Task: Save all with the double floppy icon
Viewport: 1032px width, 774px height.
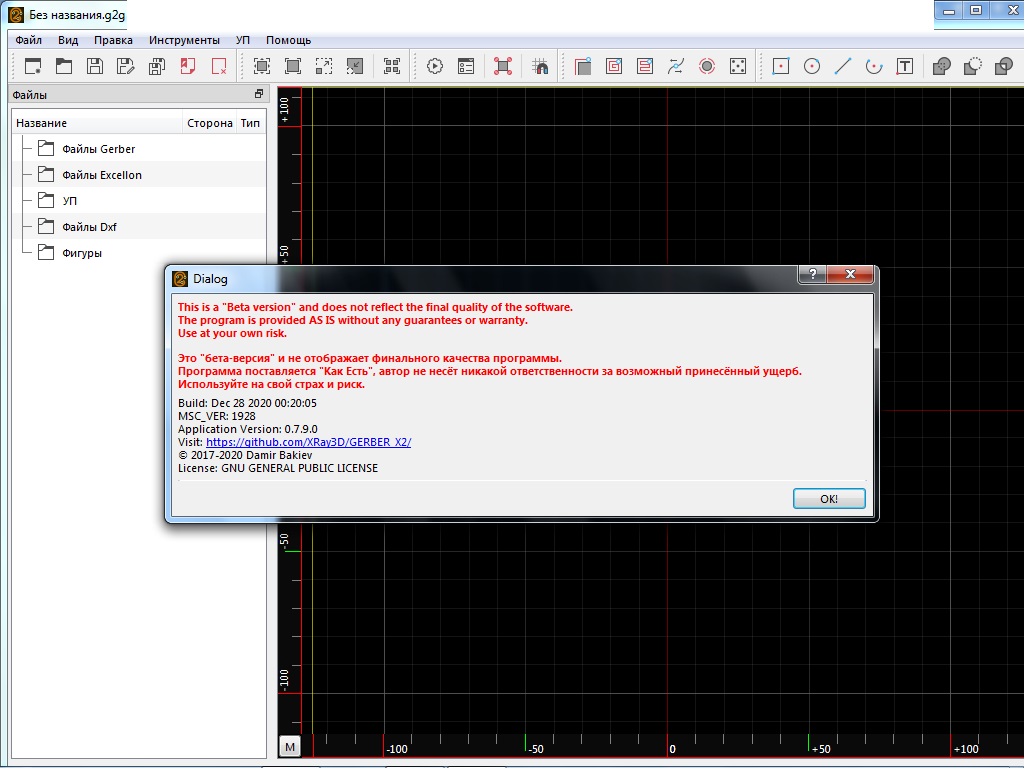Action: [157, 66]
